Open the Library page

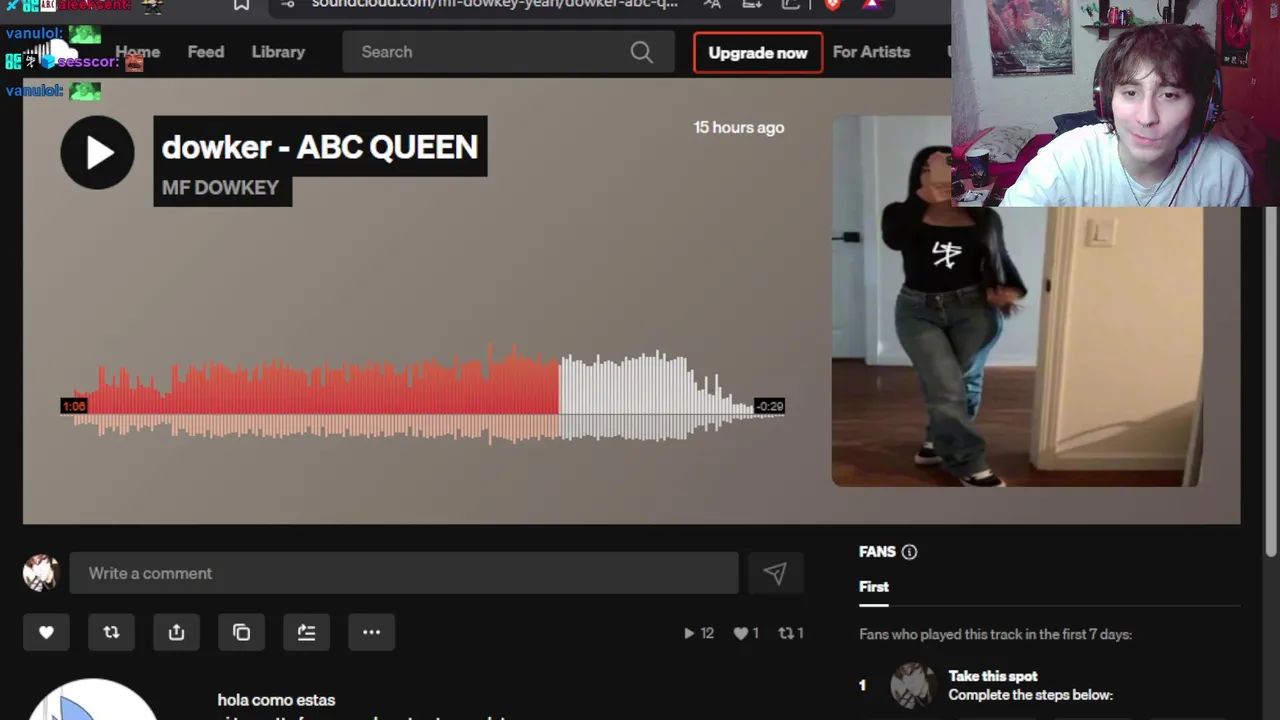(x=278, y=52)
